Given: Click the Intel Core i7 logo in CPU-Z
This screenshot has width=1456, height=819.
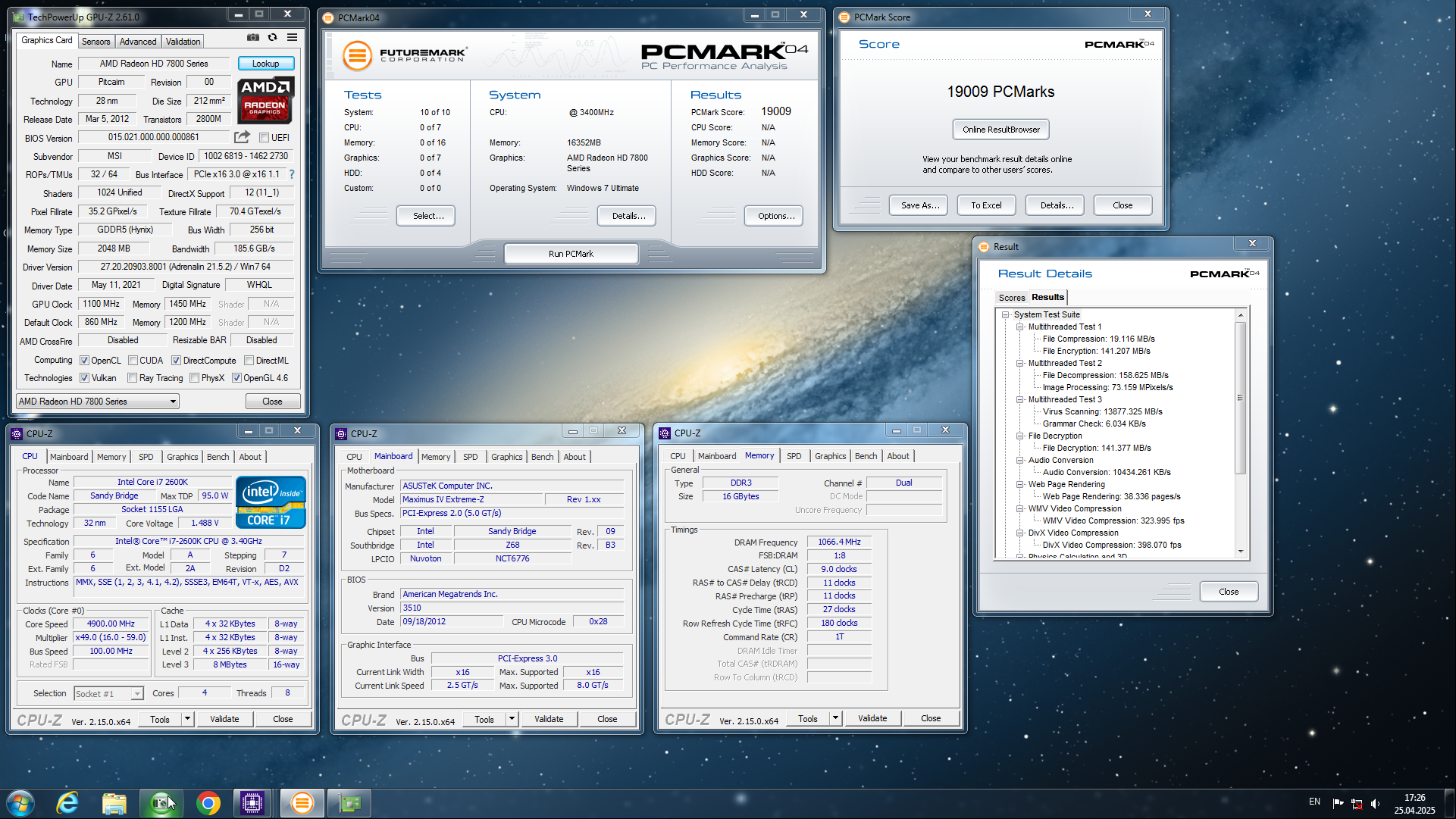Looking at the screenshot, I should pyautogui.click(x=271, y=502).
